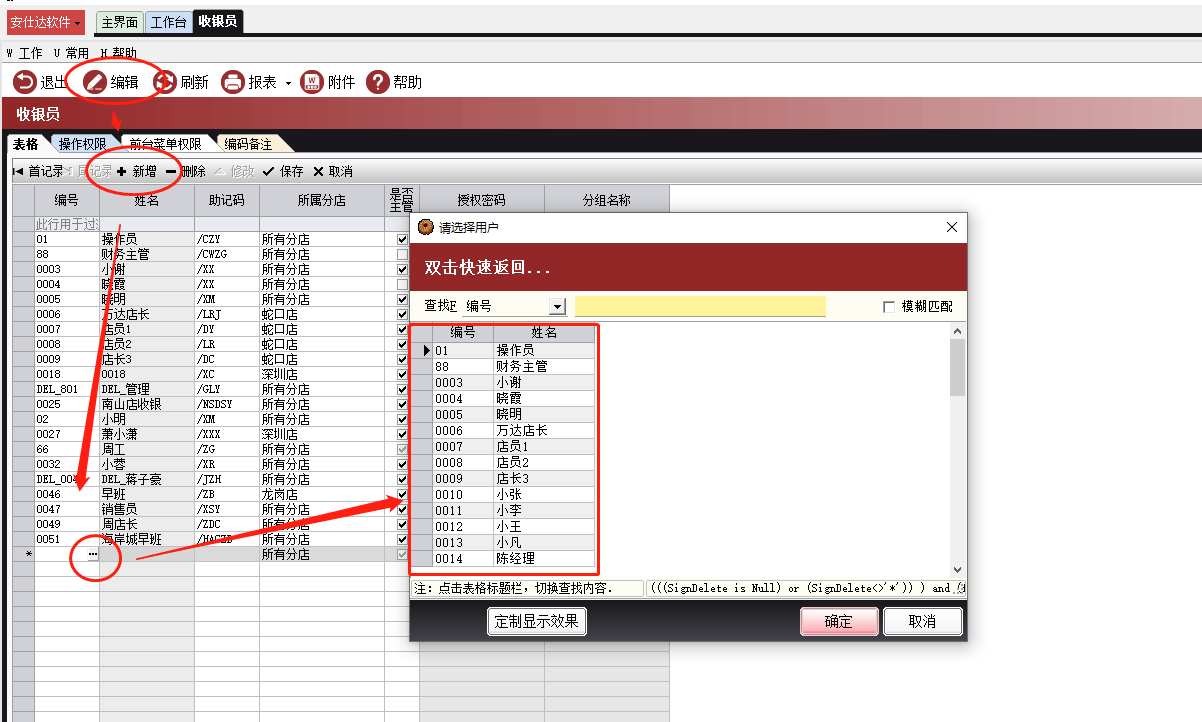Click the 请选择用户 dialog title icon
The height and width of the screenshot is (722, 1202).
pos(426,227)
